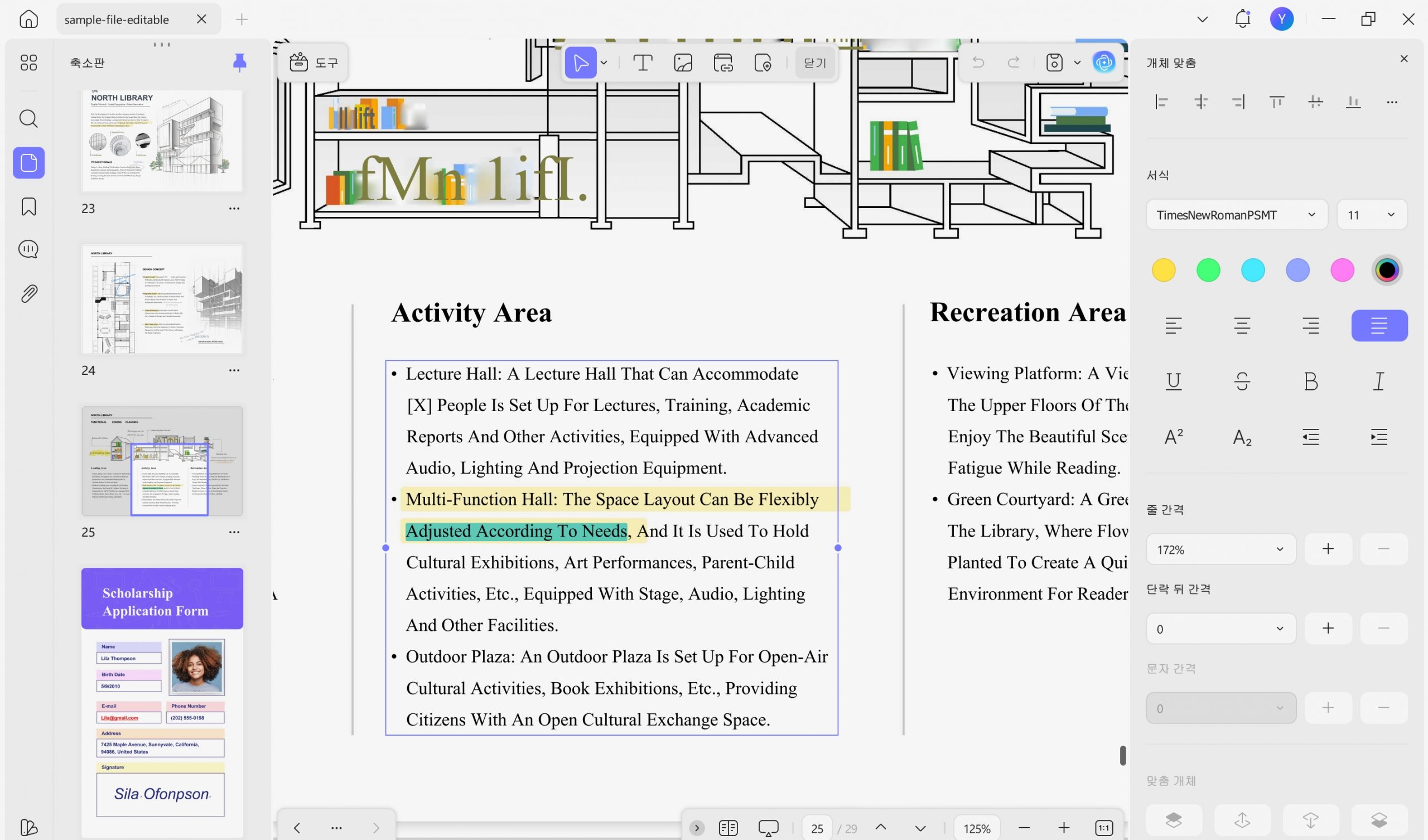Toggle bold formatting
This screenshot has width=1428, height=840.
1311,382
